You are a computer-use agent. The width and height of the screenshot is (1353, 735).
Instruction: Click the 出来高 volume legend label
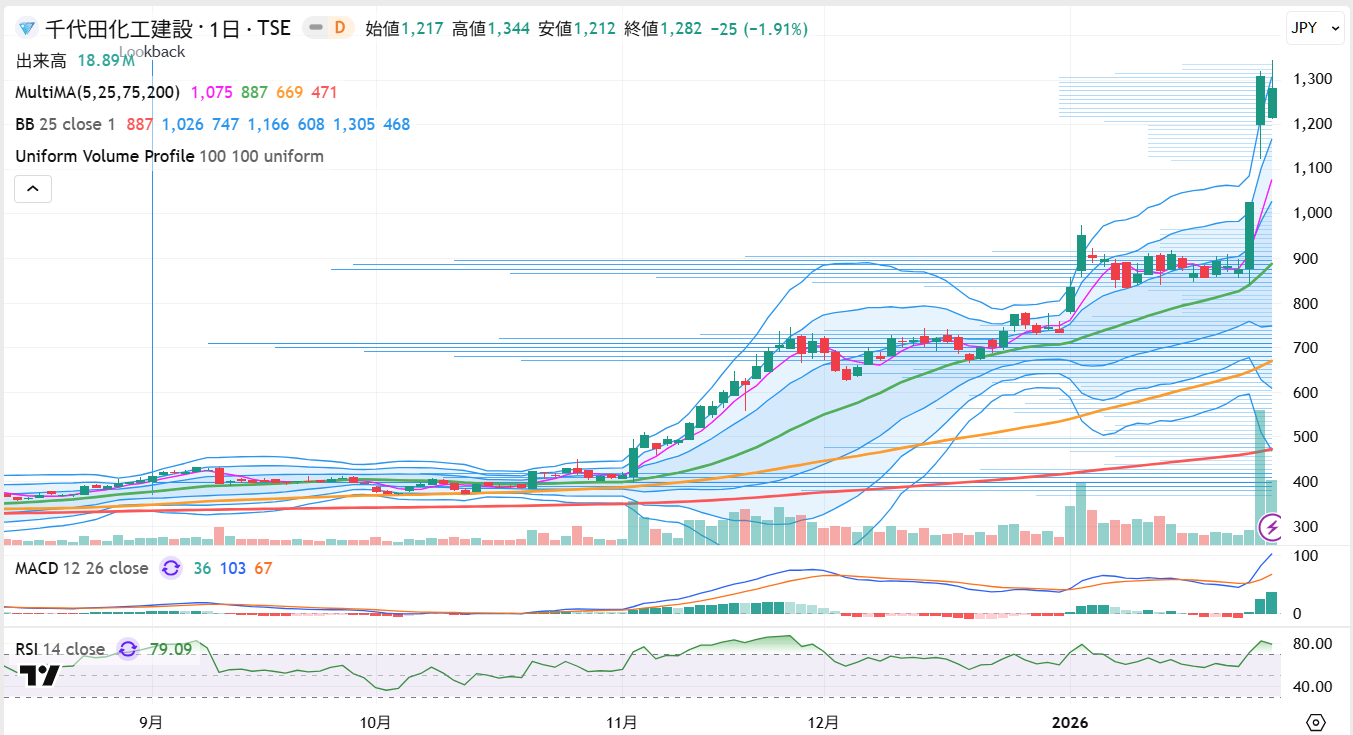[41, 61]
